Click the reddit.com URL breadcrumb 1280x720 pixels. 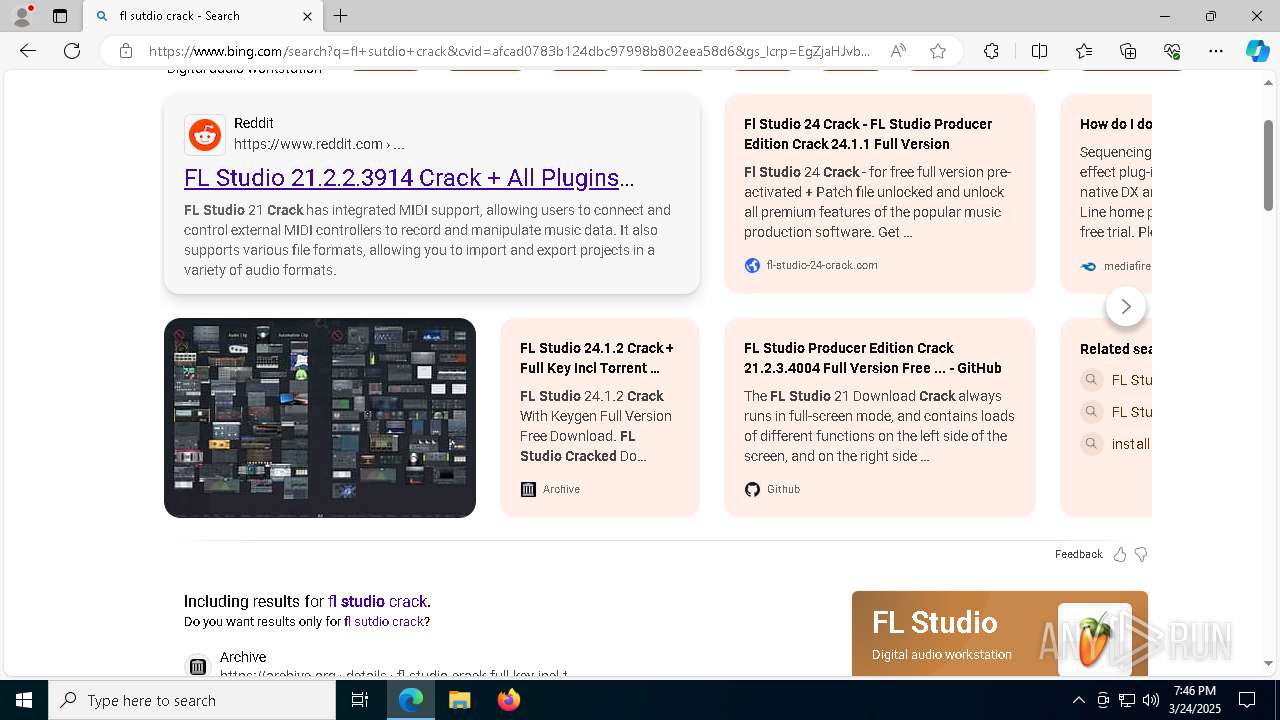[319, 144]
